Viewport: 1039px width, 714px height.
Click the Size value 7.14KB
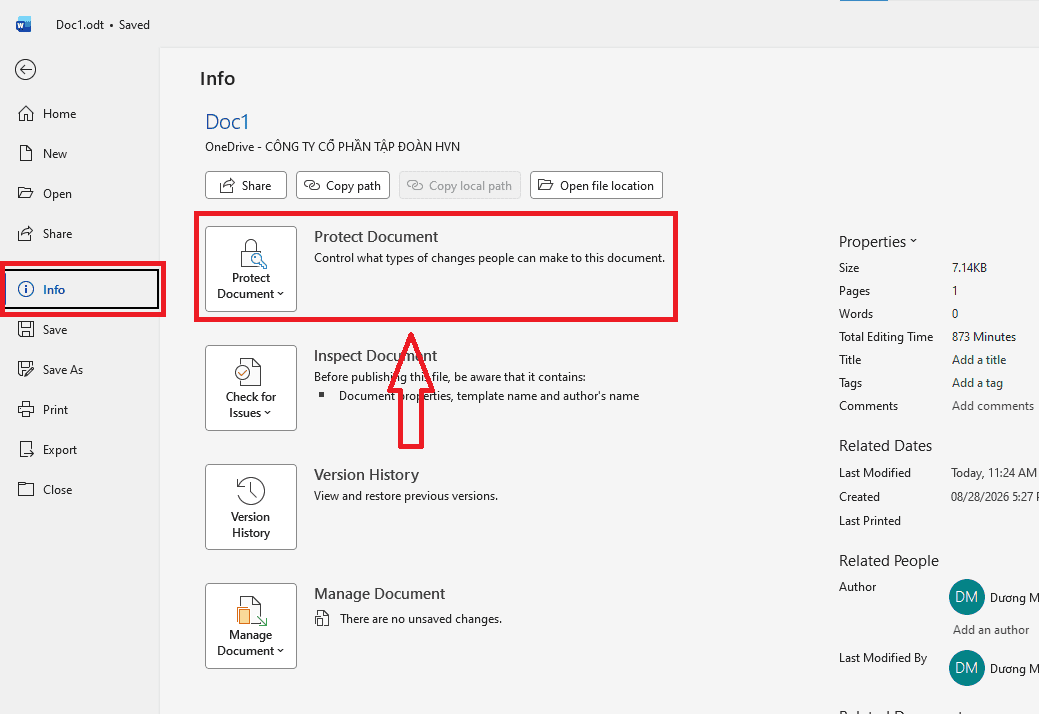tap(969, 268)
